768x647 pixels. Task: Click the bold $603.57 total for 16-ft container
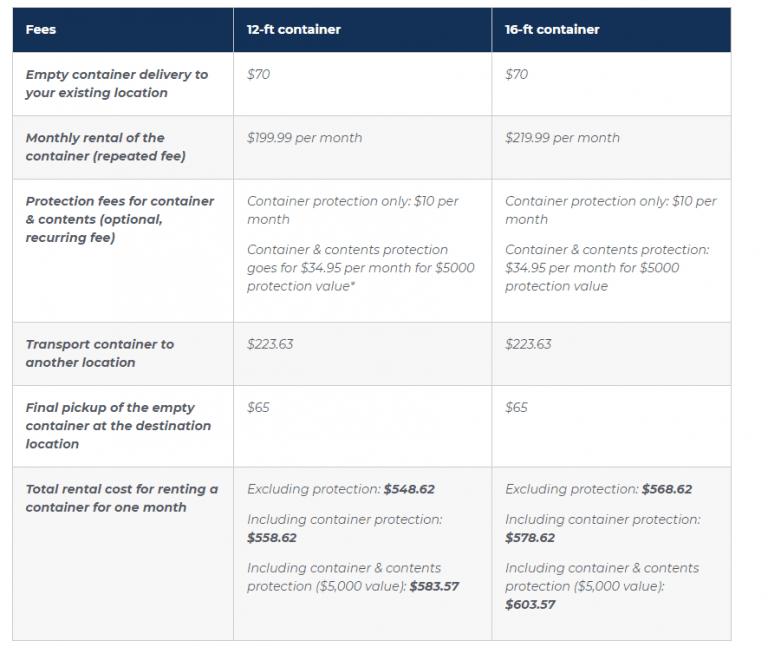(530, 605)
